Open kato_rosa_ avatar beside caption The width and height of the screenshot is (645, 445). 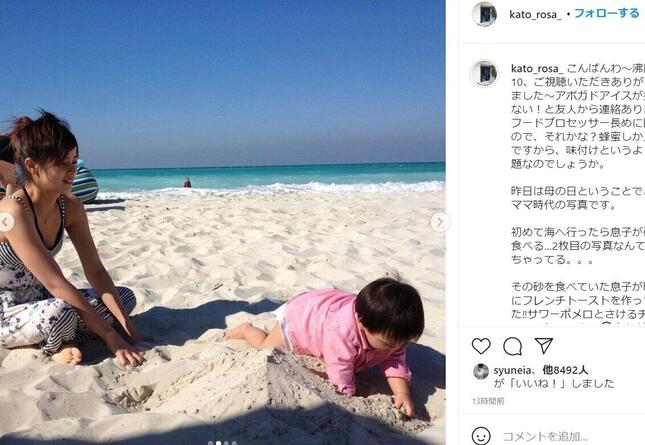484,74
